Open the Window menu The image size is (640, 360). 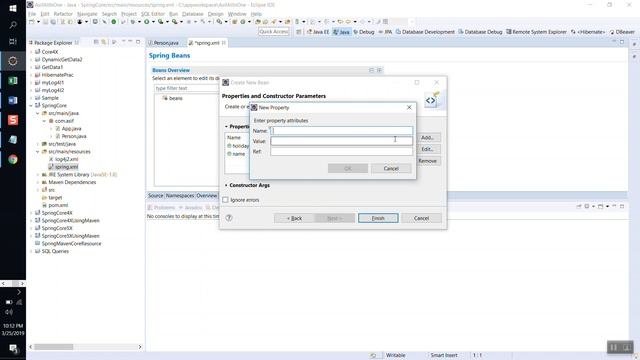[237, 14]
